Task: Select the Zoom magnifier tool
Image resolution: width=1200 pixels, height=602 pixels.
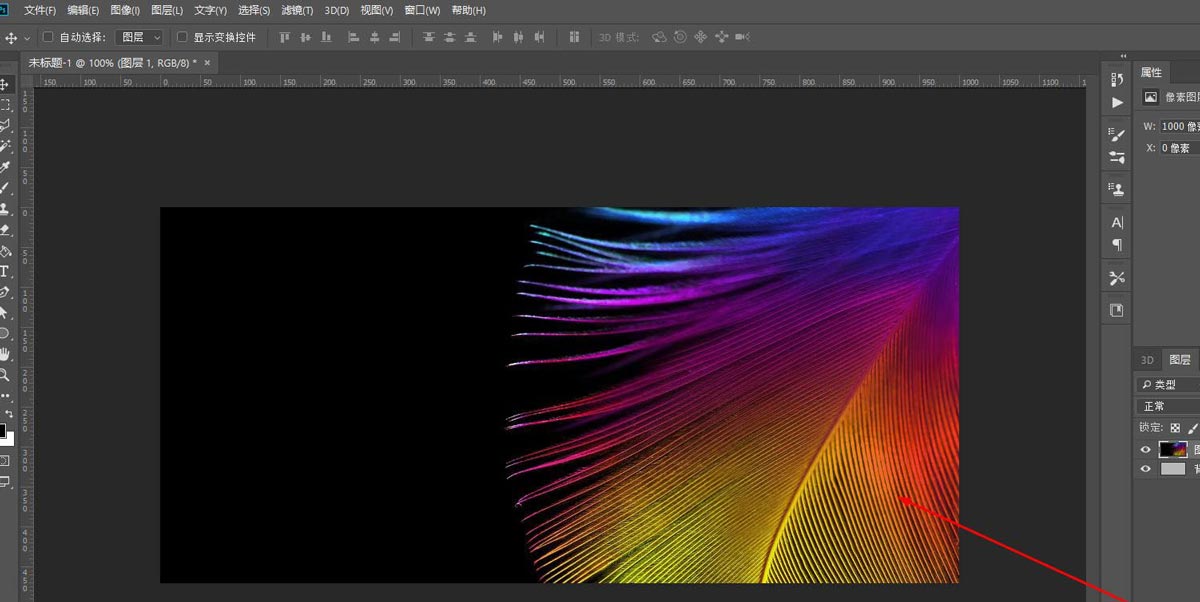Action: 5,375
